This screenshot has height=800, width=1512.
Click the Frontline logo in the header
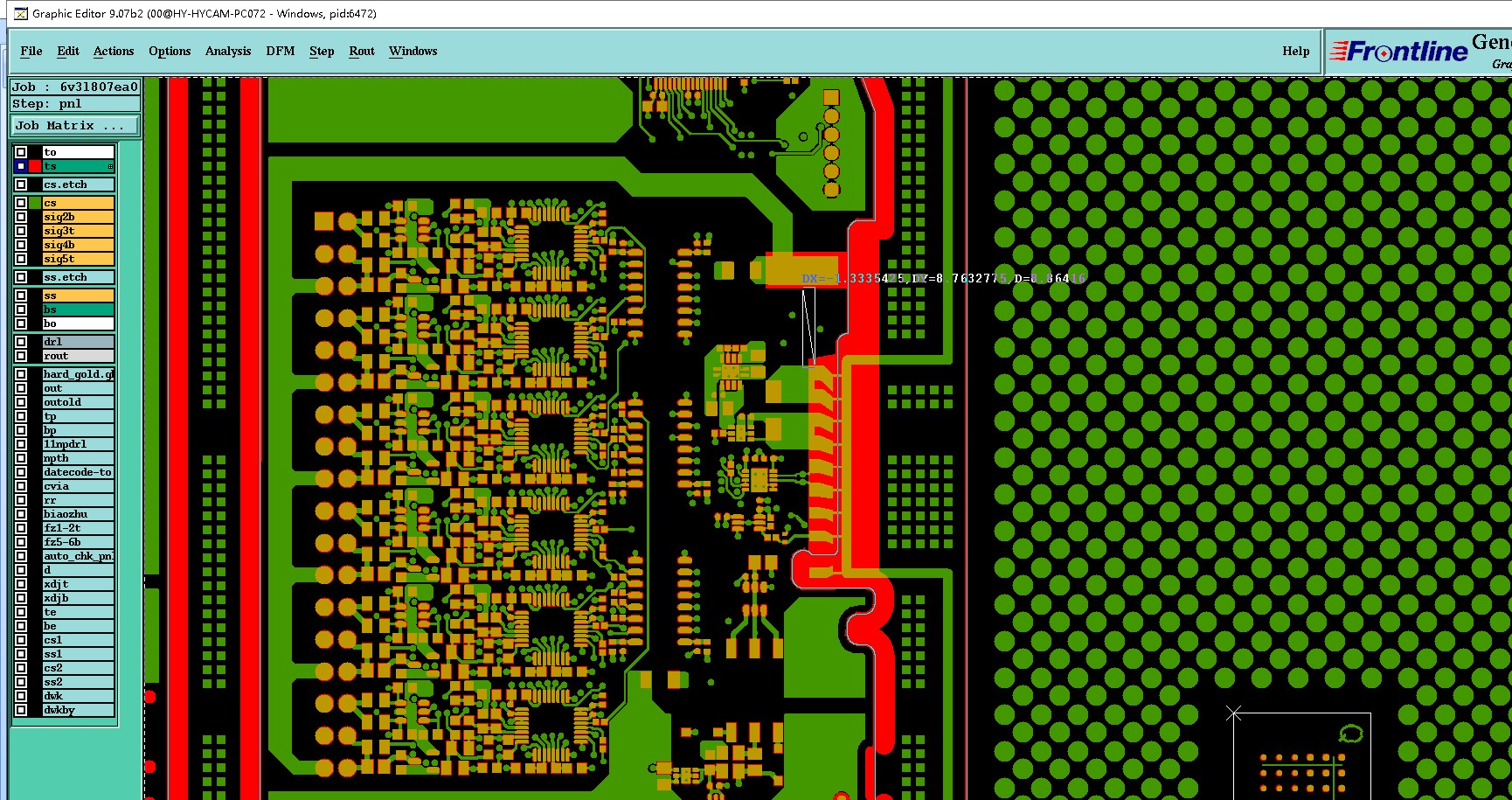(1398, 52)
